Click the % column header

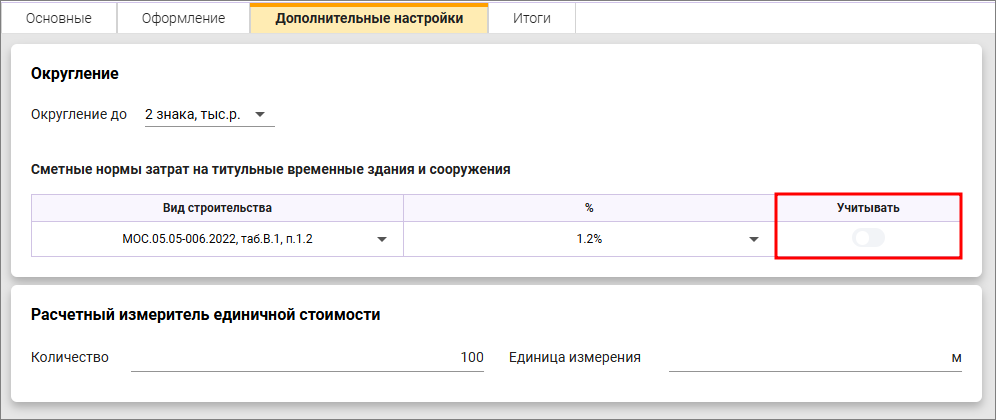pyautogui.click(x=589, y=207)
